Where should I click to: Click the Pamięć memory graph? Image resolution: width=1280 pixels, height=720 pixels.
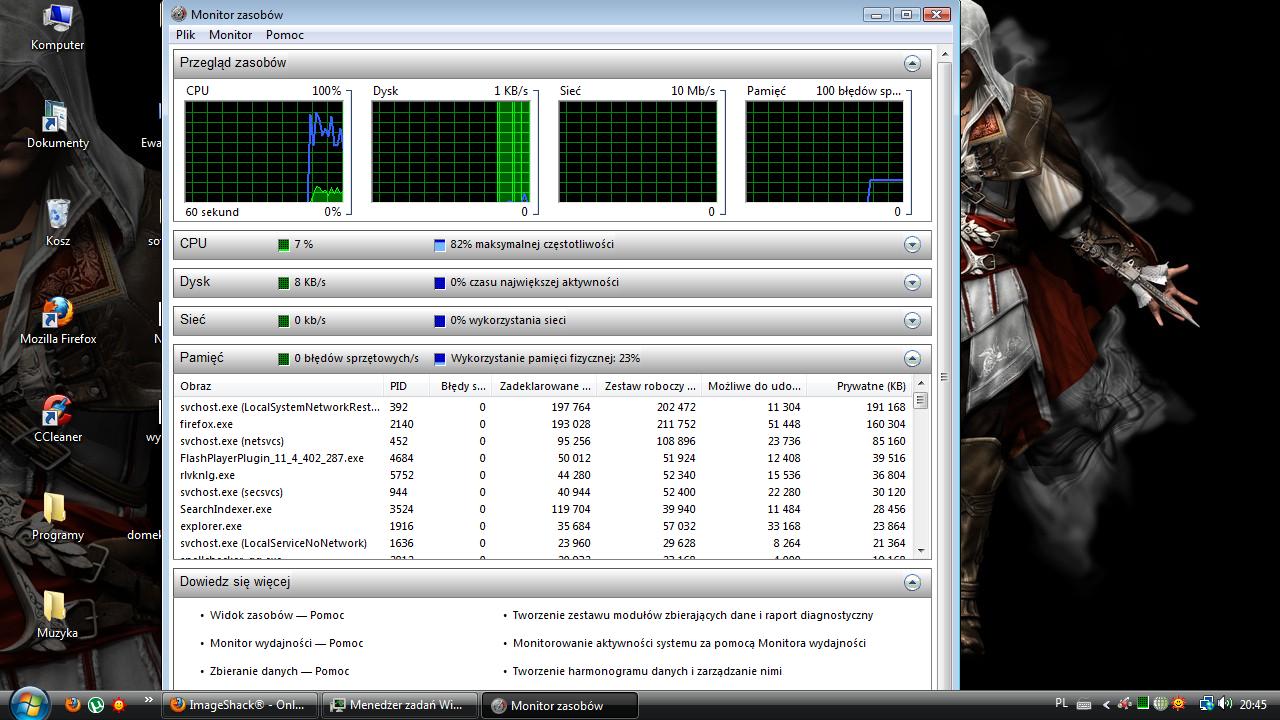click(x=825, y=152)
